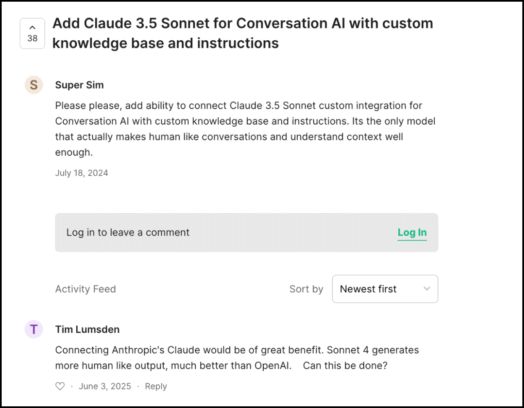
Task: Open the Newest first sort dropdown
Action: (x=385, y=289)
